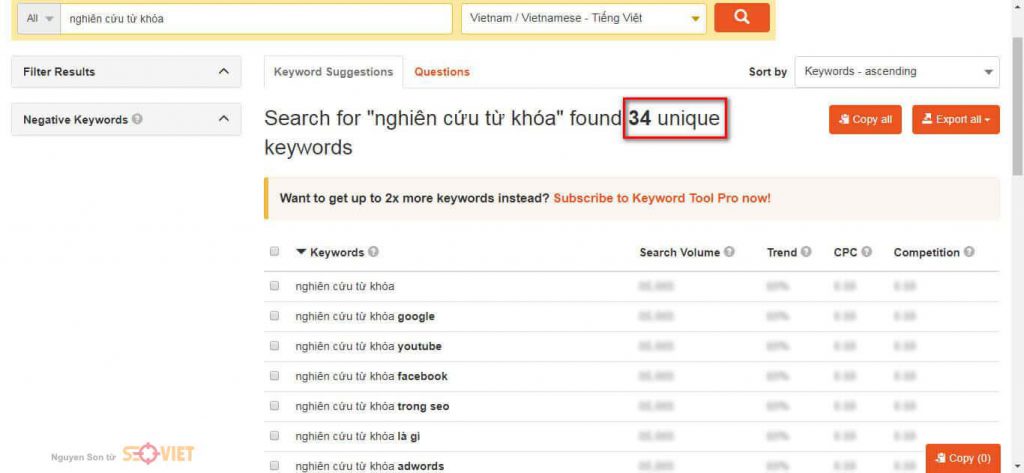The height and width of the screenshot is (473, 1024).
Task: Click the CPC column header
Action: [845, 252]
